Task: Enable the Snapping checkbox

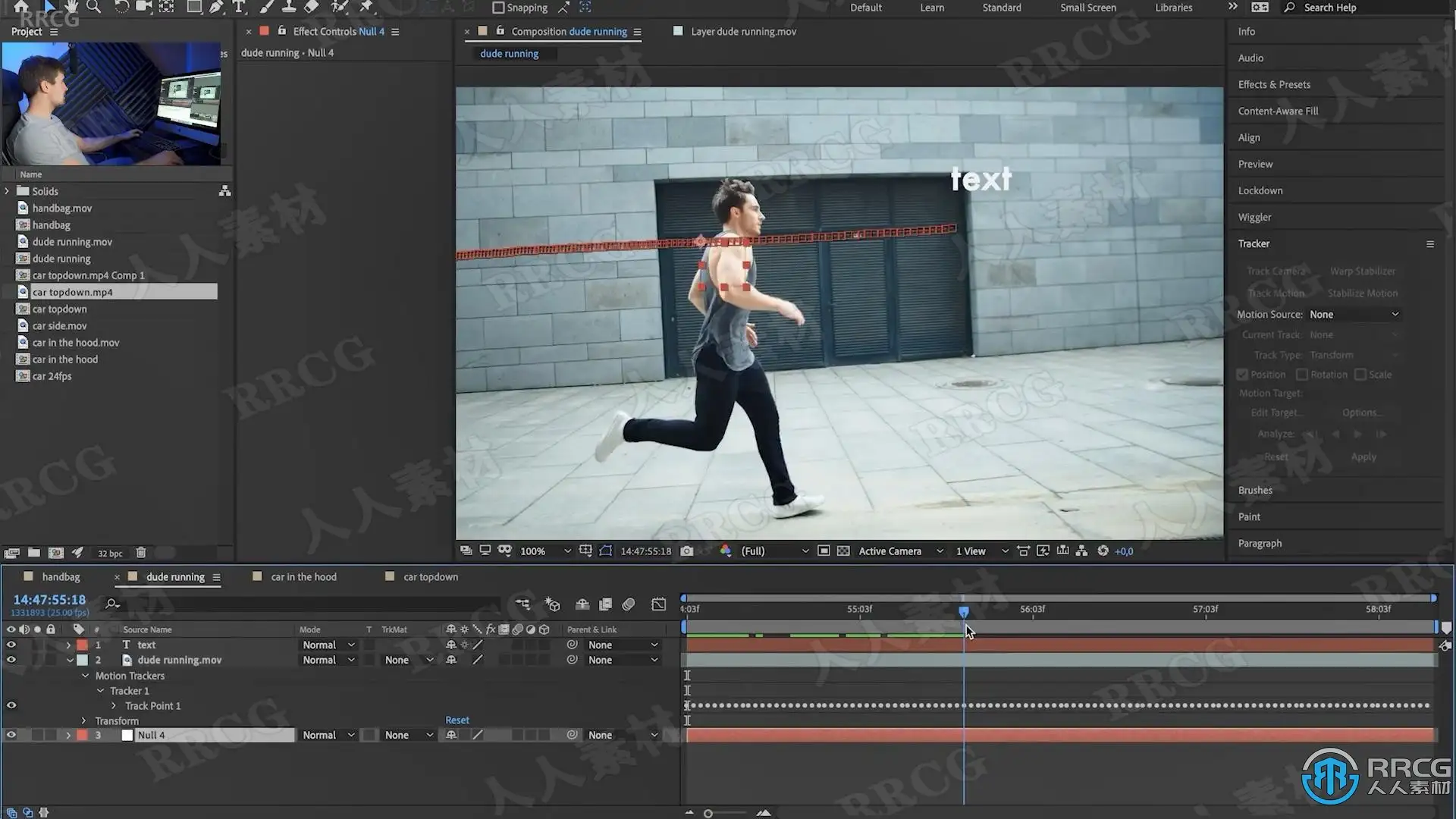Action: point(498,8)
